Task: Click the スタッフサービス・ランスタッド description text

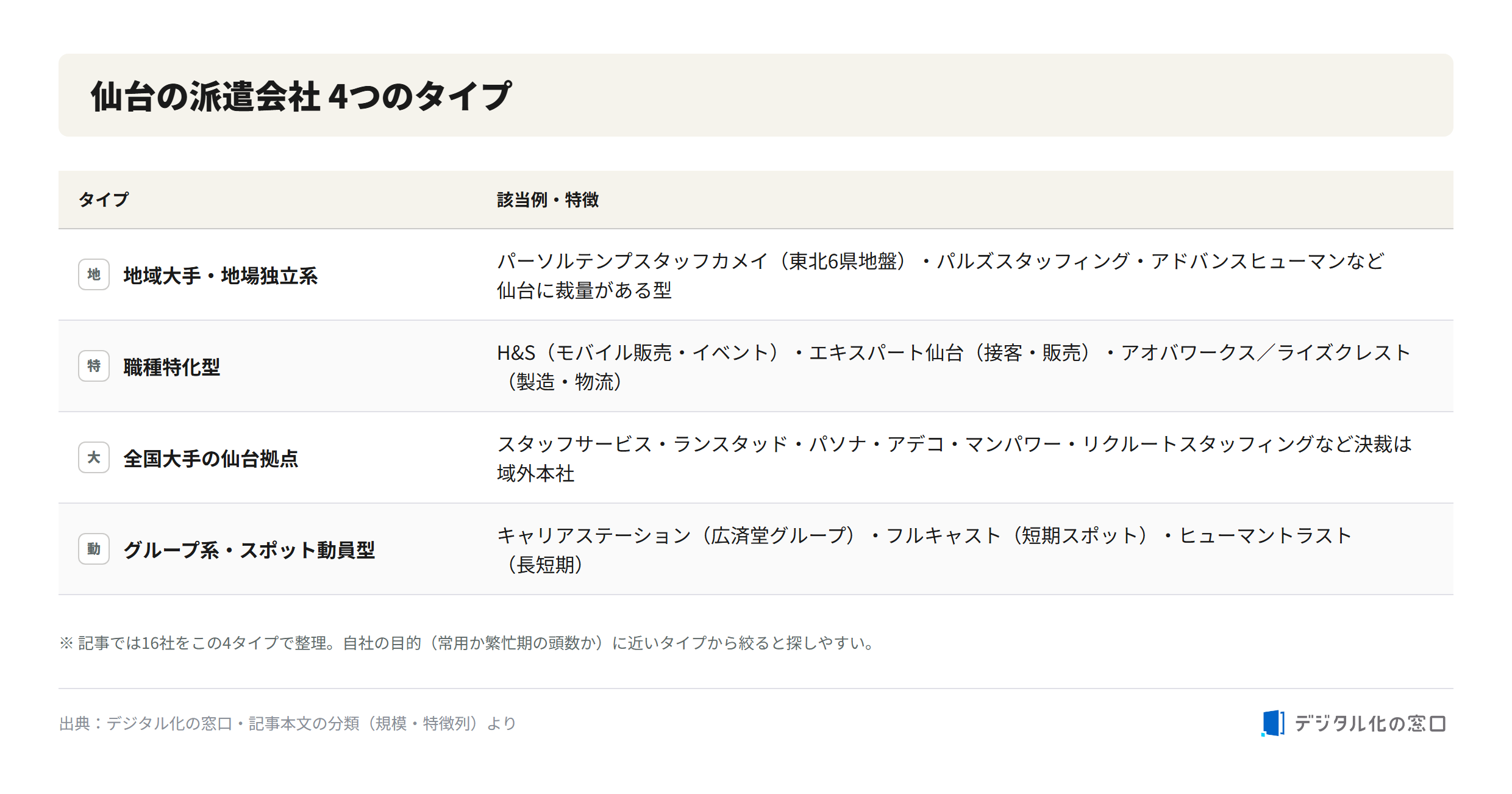Action: (954, 459)
